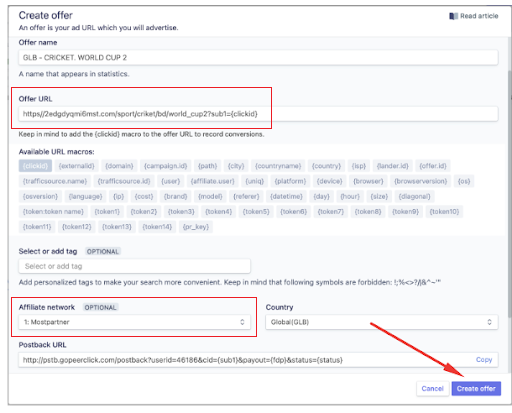
Task: Copy the Postback URL
Action: pos(484,360)
